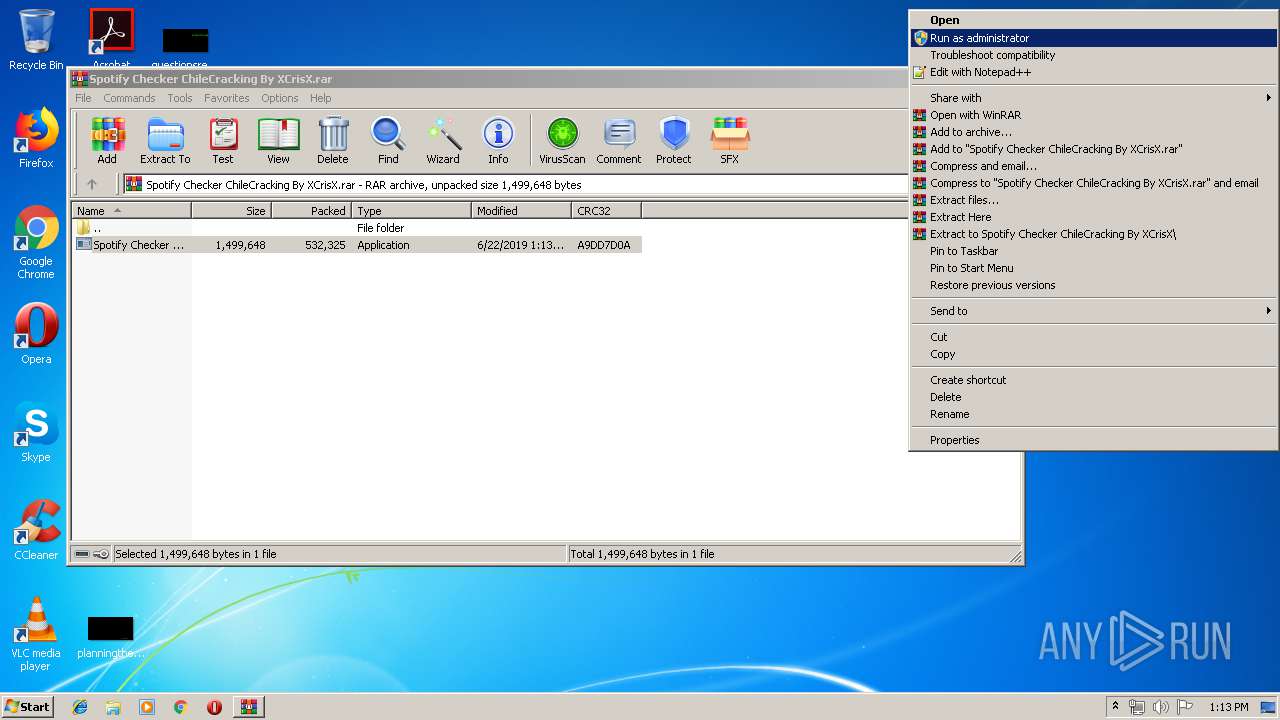Click the volume speaker tray icon
Image resolution: width=1280 pixels, height=720 pixels.
pos(1160,707)
